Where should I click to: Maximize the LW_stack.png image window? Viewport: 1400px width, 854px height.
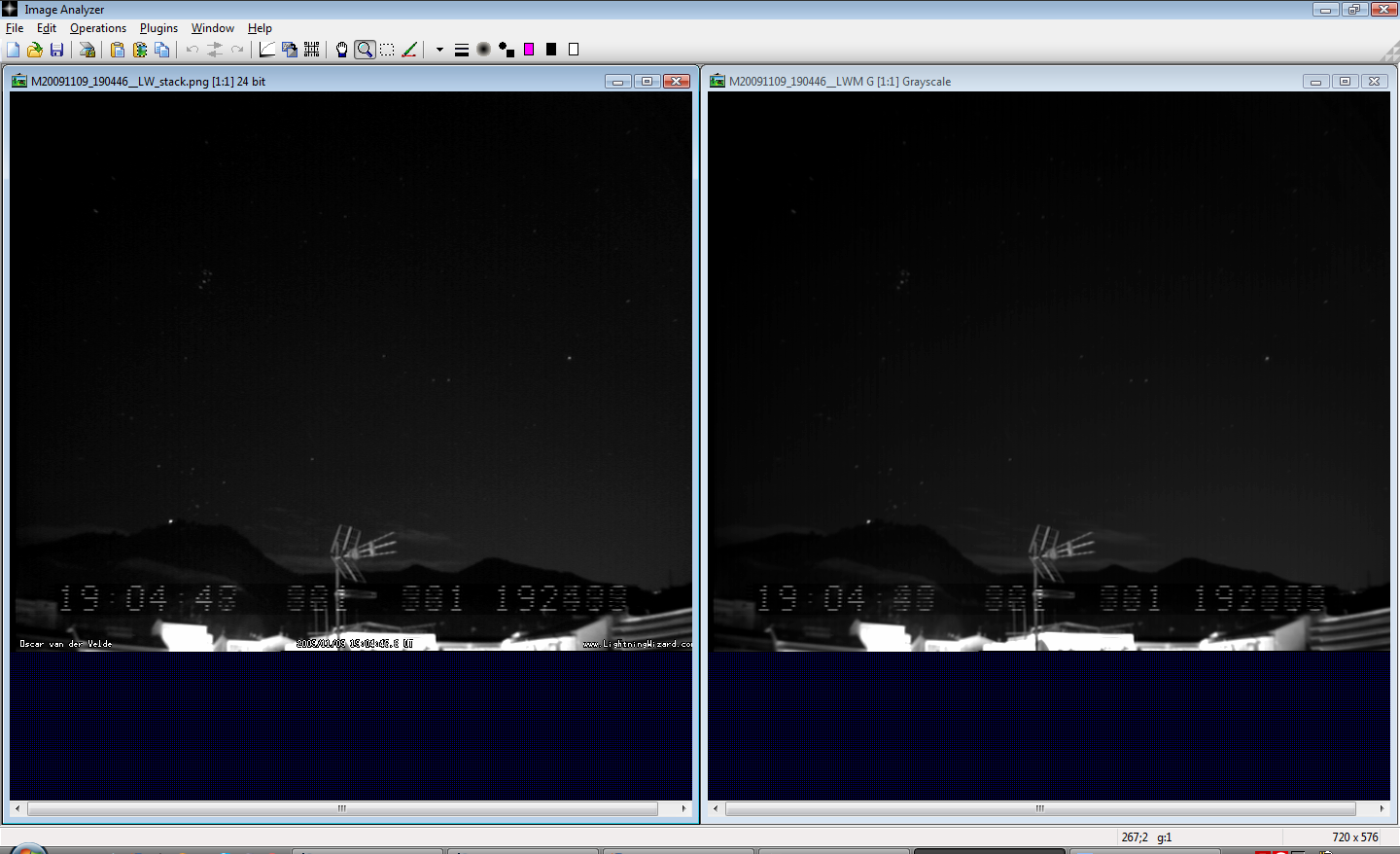pyautogui.click(x=647, y=82)
